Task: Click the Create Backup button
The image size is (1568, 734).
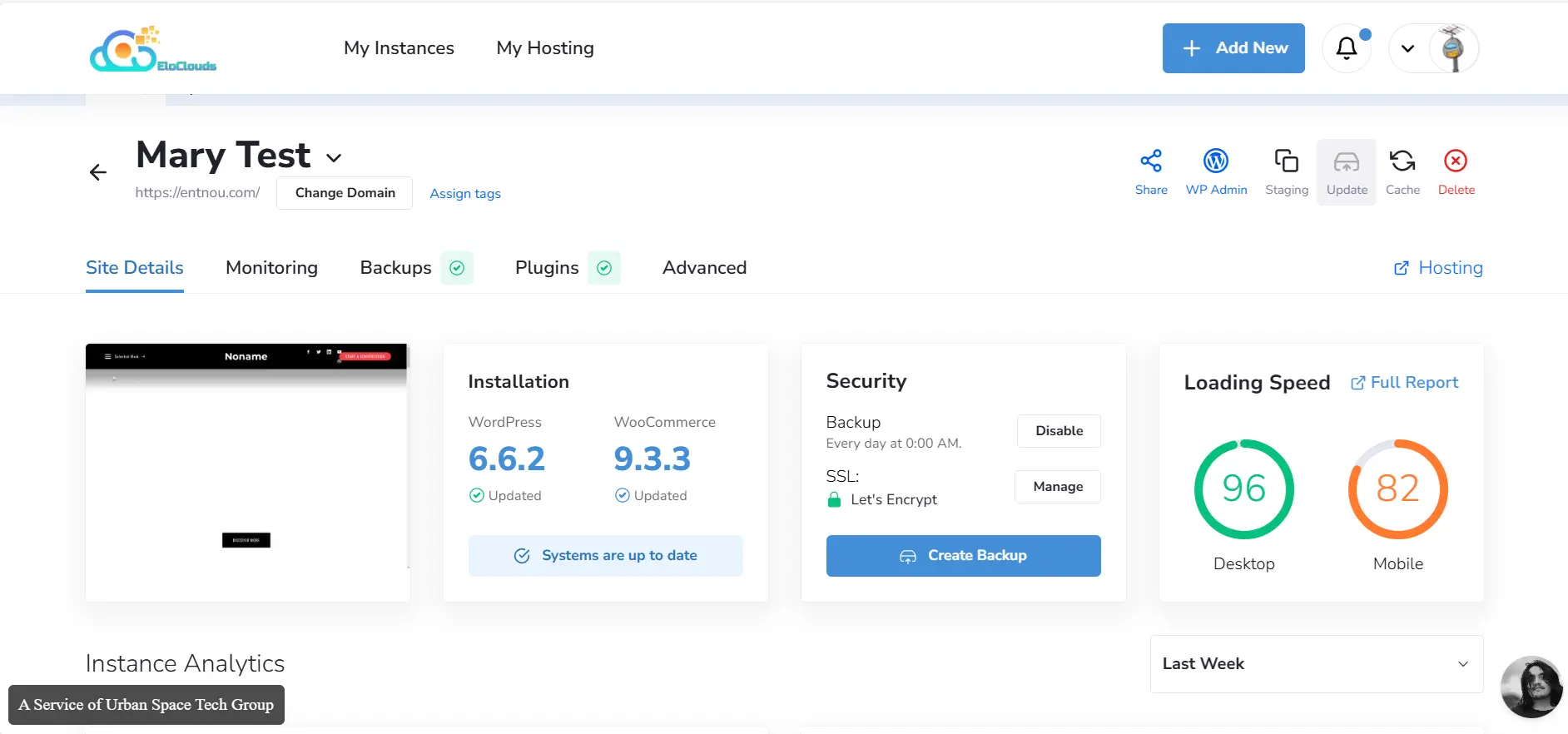Action: point(963,556)
